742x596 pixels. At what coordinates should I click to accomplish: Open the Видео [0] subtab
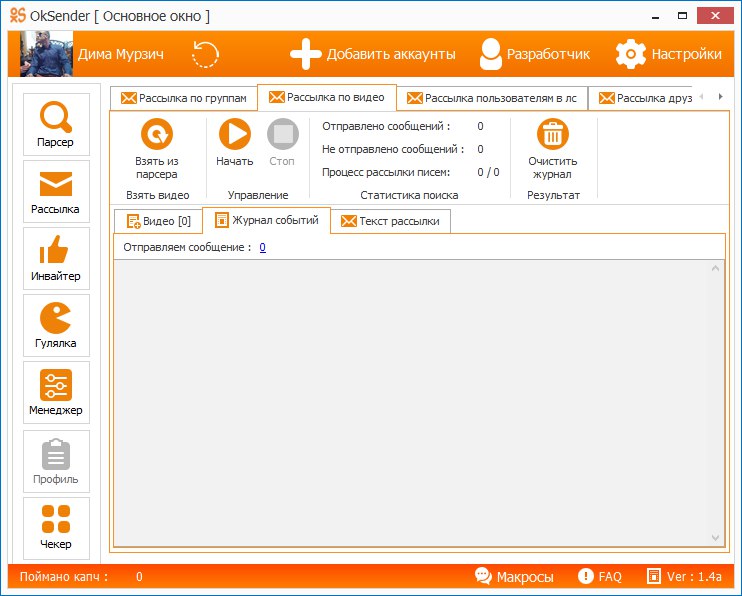coord(158,221)
